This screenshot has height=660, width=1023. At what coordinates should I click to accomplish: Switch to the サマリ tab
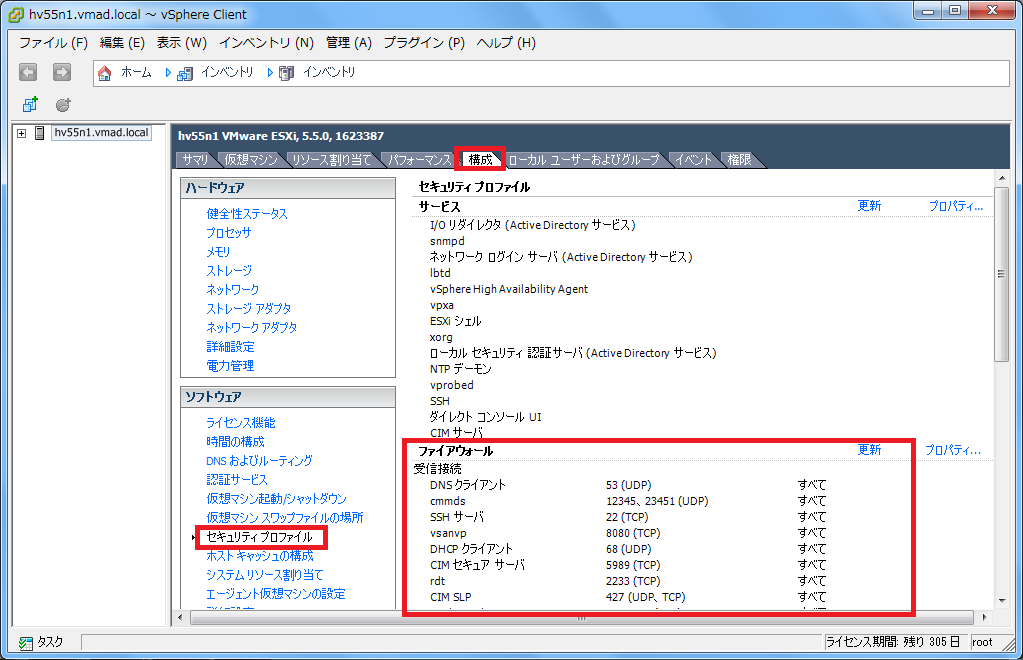[194, 160]
